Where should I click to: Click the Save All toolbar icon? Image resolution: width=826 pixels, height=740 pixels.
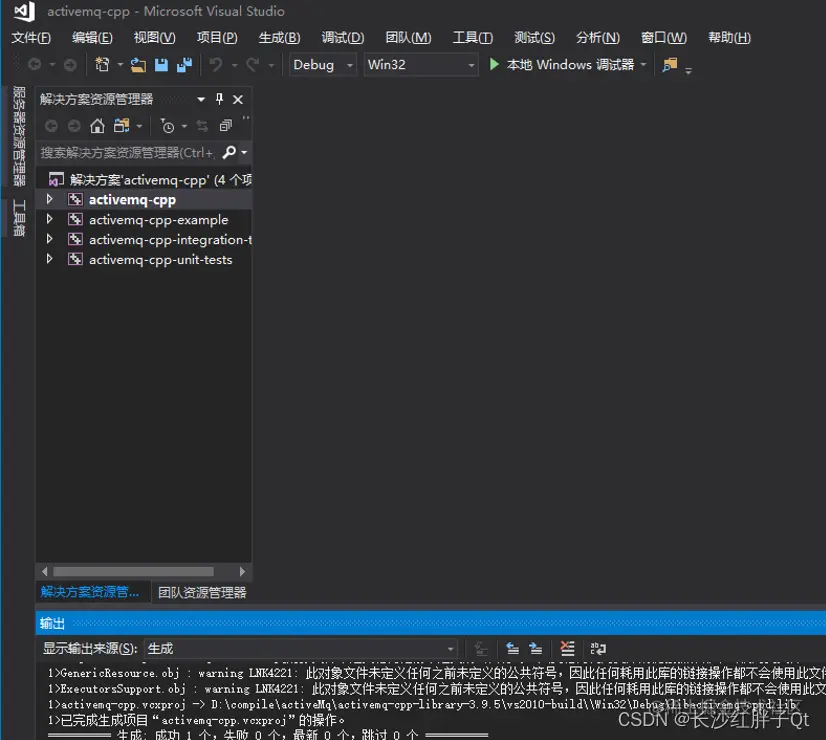(x=184, y=65)
